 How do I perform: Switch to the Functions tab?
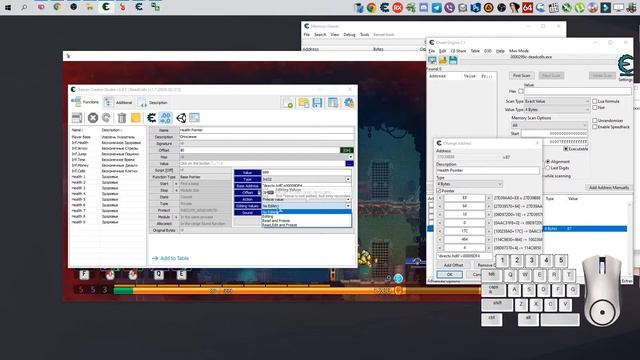(85, 102)
